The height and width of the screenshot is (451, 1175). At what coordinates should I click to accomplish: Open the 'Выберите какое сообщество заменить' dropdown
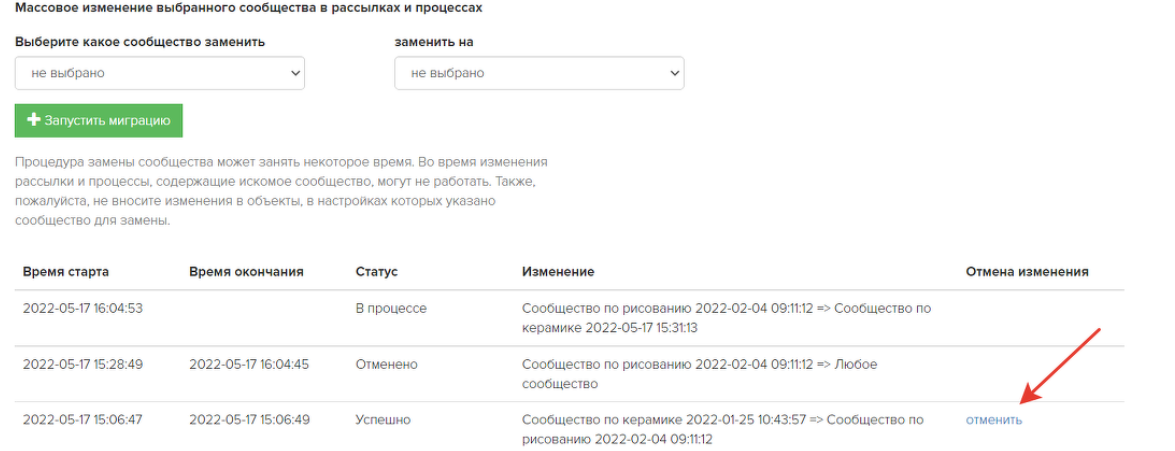pyautogui.click(x=160, y=73)
